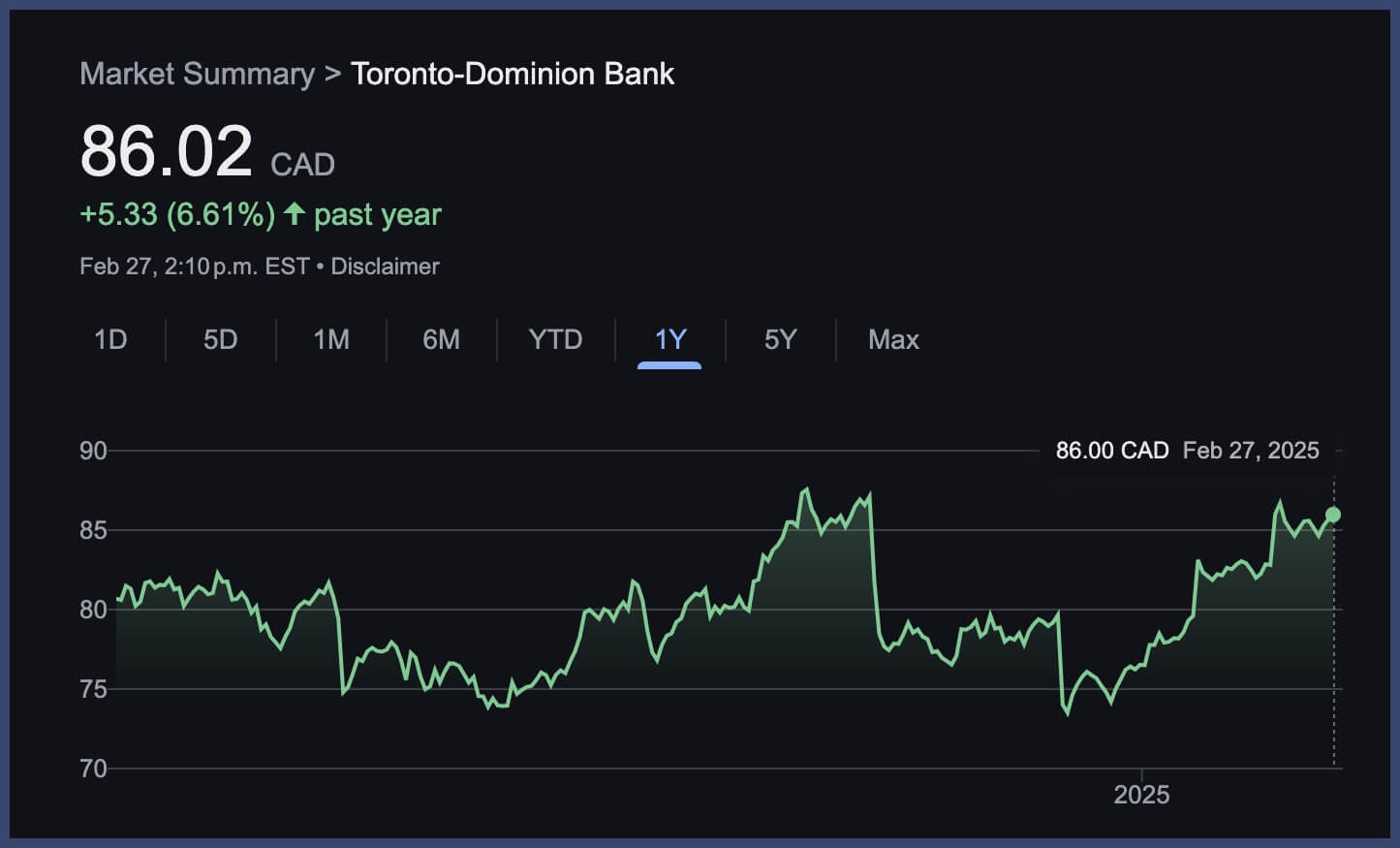Click the 2025 x-axis label
Viewport: 1400px width, 848px height.
tap(1143, 795)
